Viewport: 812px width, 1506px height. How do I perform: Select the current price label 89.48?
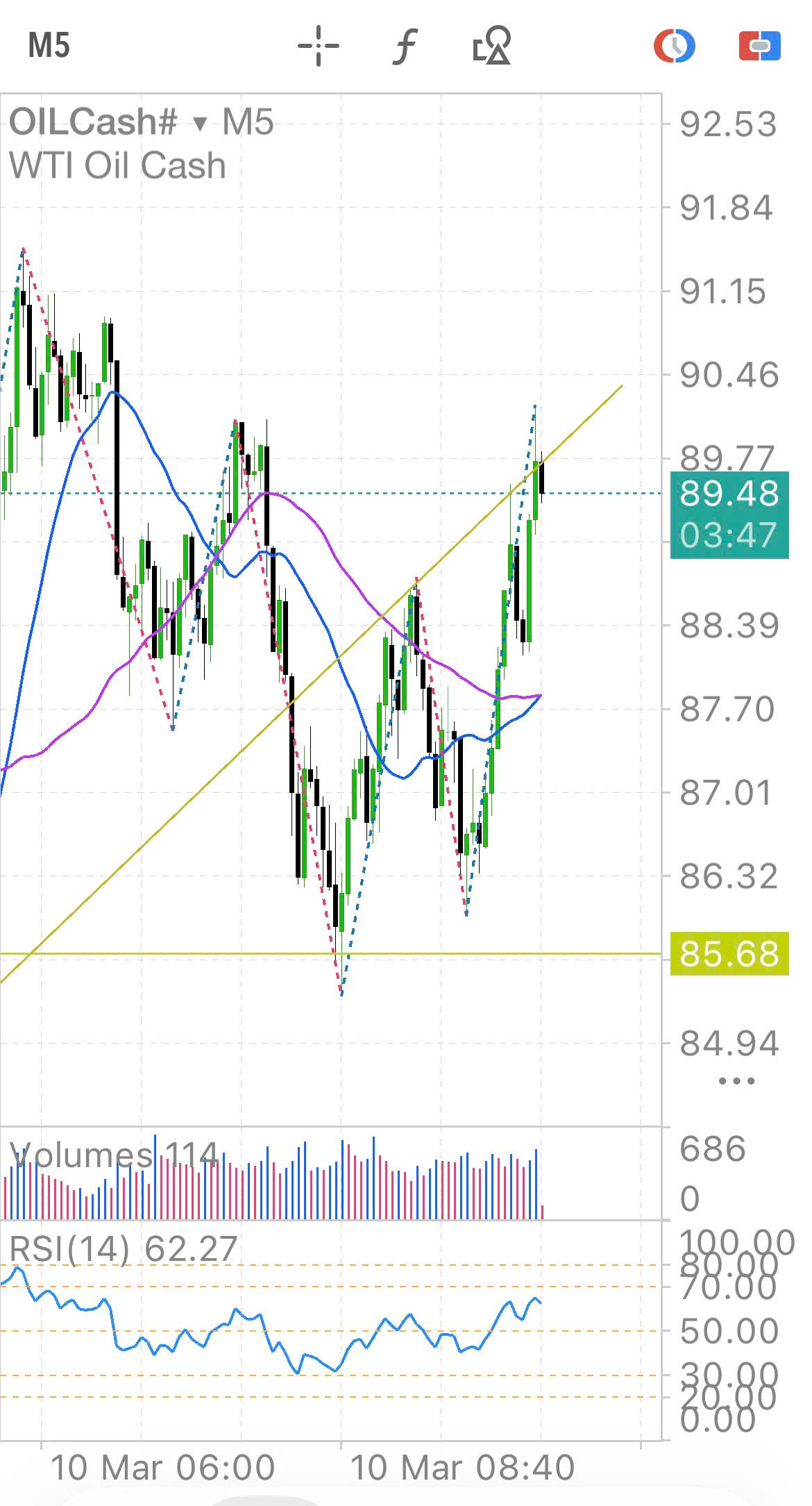tap(729, 494)
